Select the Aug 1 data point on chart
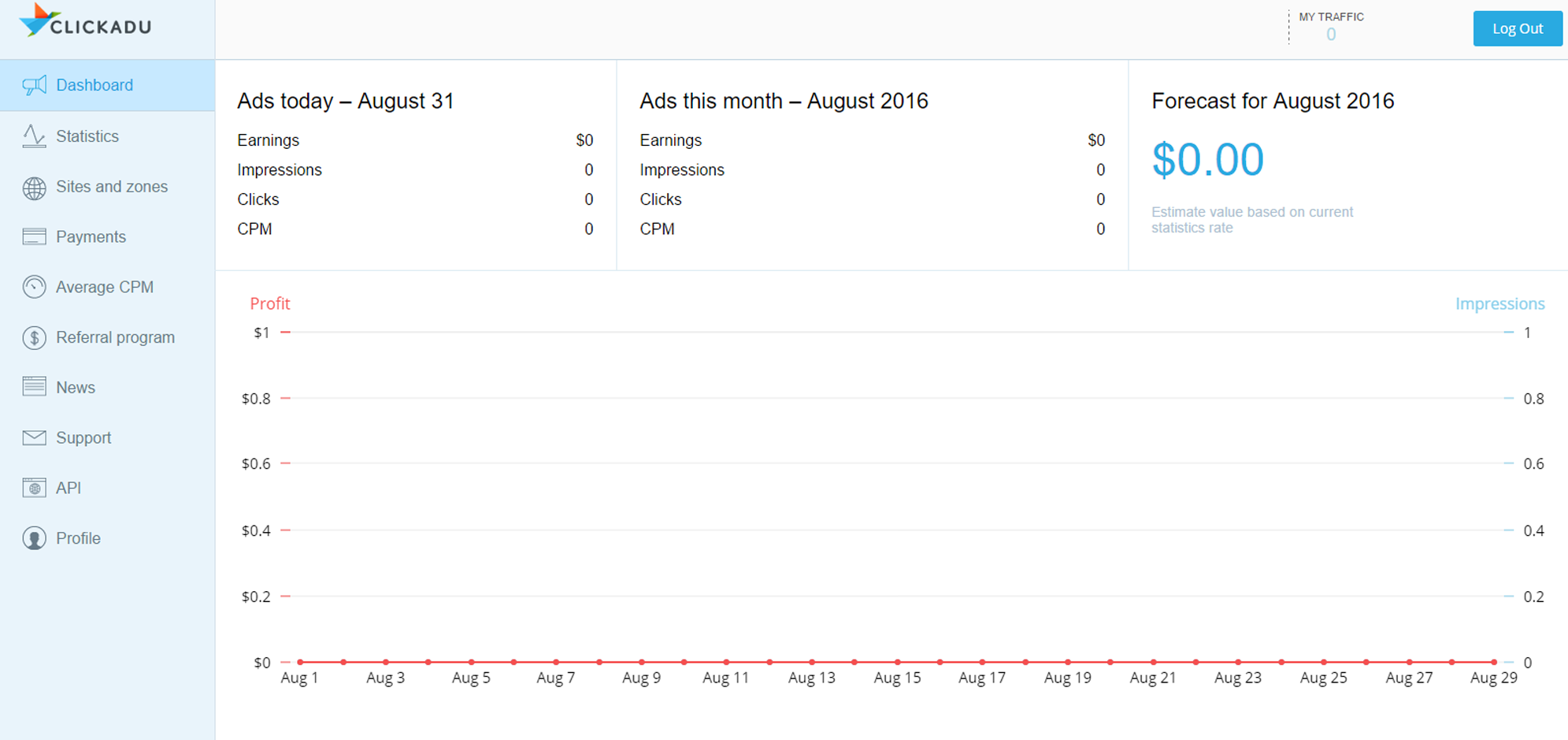Image resolution: width=1568 pixels, height=740 pixels. pos(300,662)
